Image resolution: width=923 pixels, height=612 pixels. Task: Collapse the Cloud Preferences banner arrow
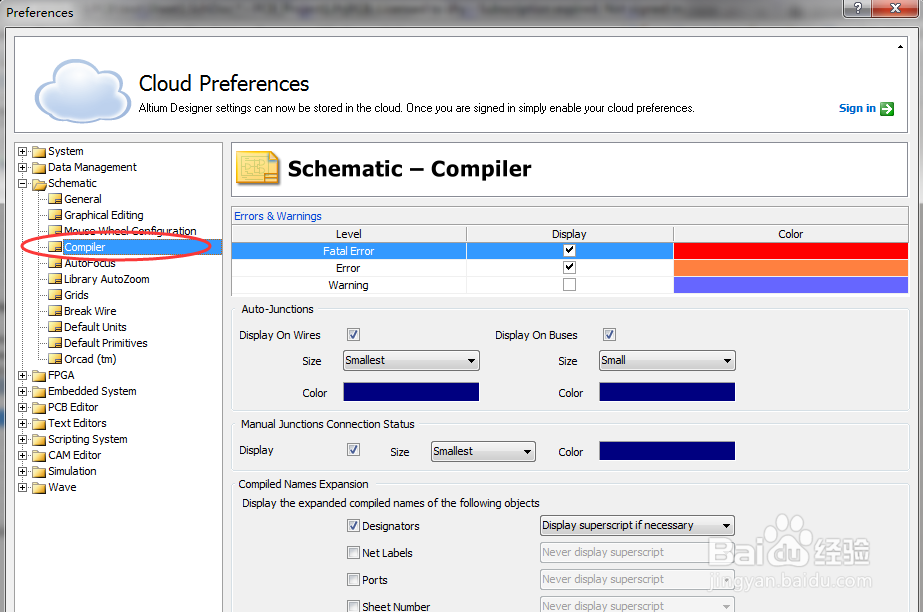click(900, 46)
